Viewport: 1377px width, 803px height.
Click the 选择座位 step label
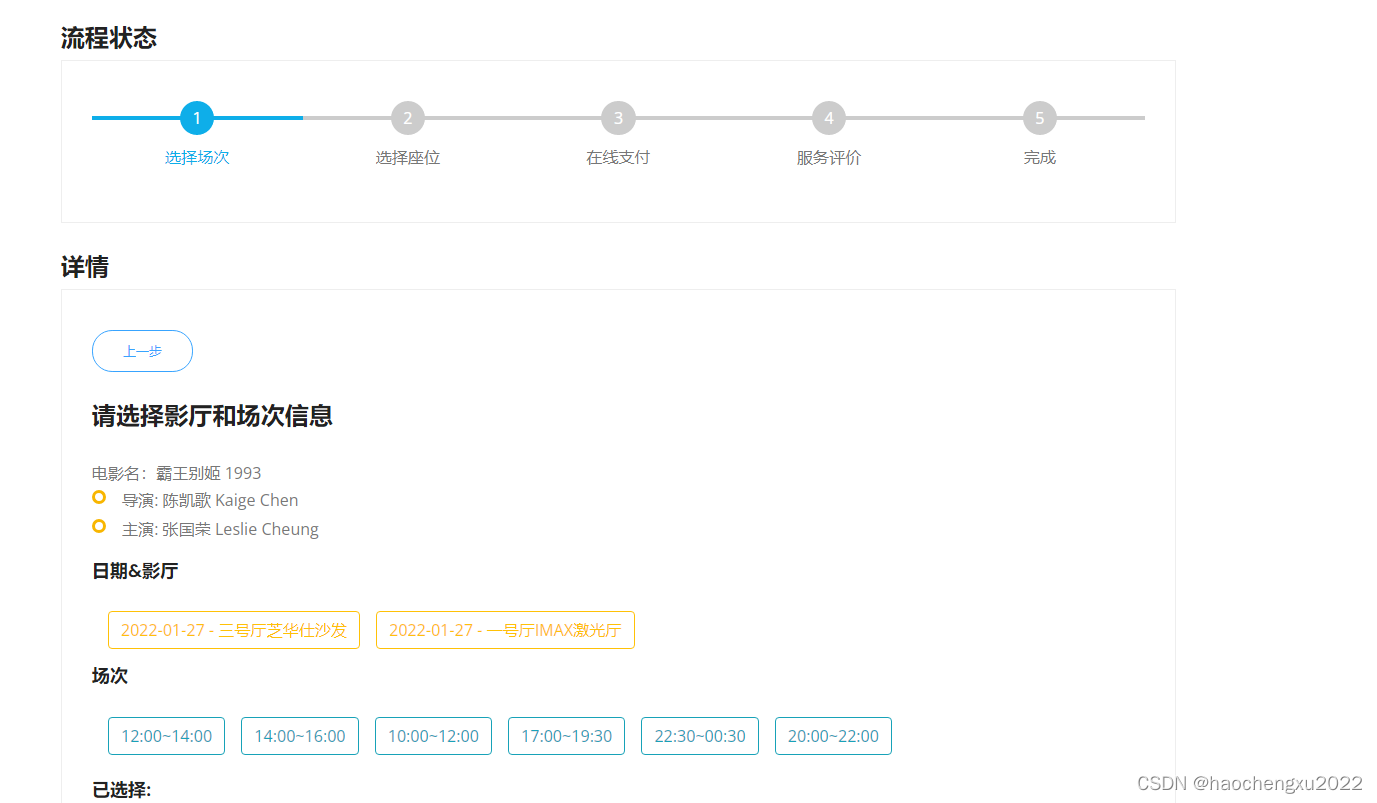(408, 158)
